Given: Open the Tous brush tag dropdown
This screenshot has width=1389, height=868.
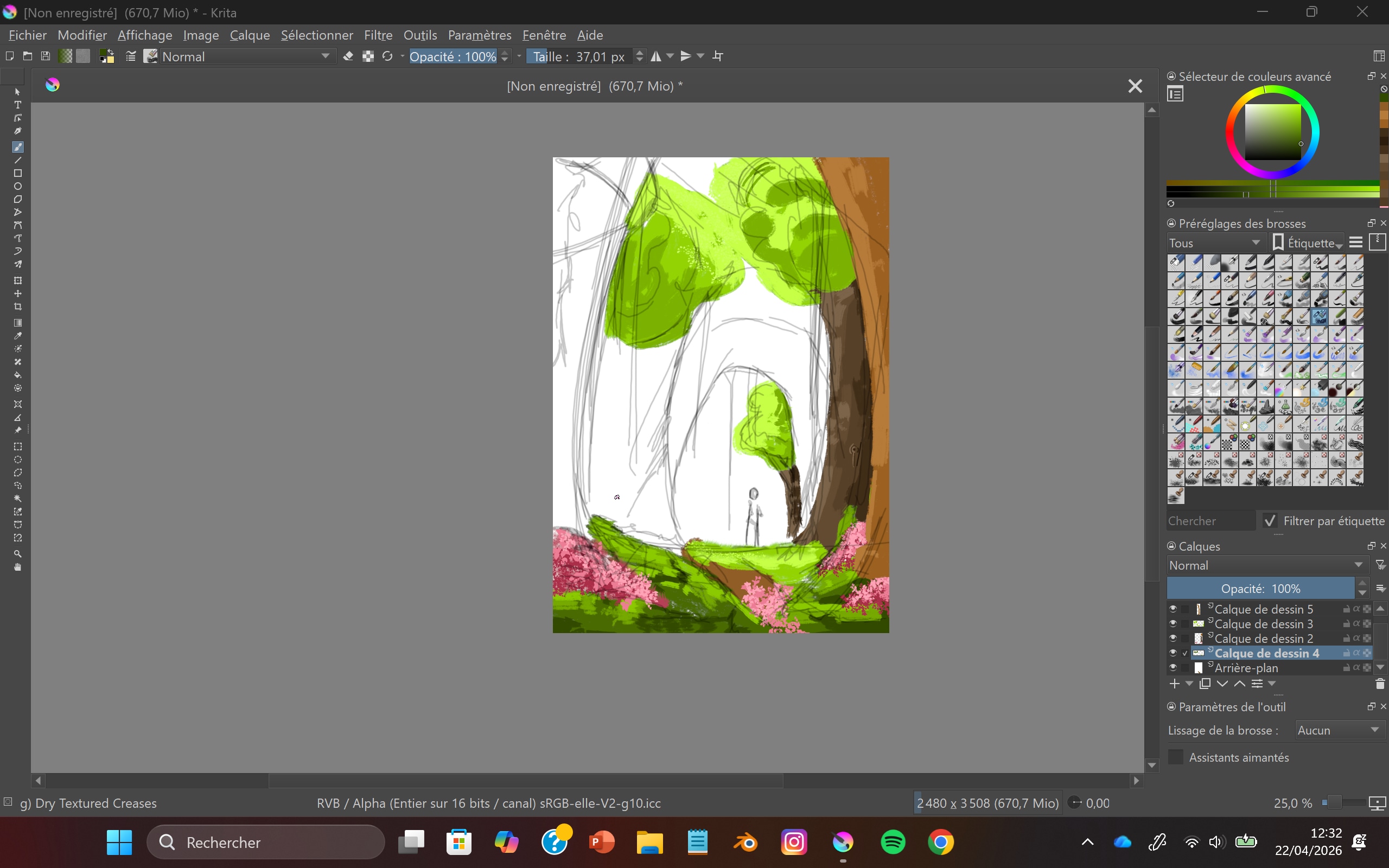Looking at the screenshot, I should click(x=1214, y=244).
